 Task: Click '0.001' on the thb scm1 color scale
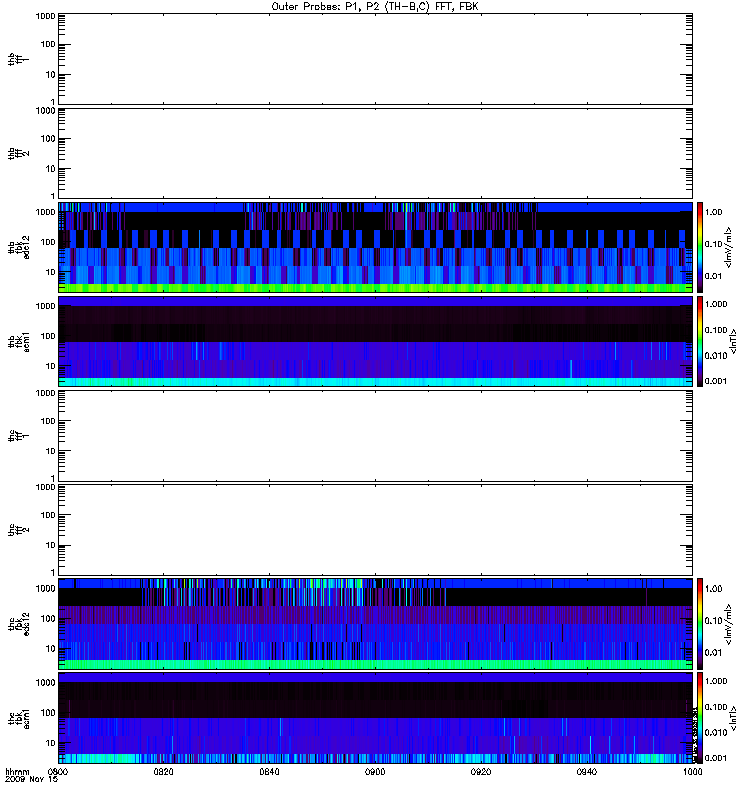(716, 381)
